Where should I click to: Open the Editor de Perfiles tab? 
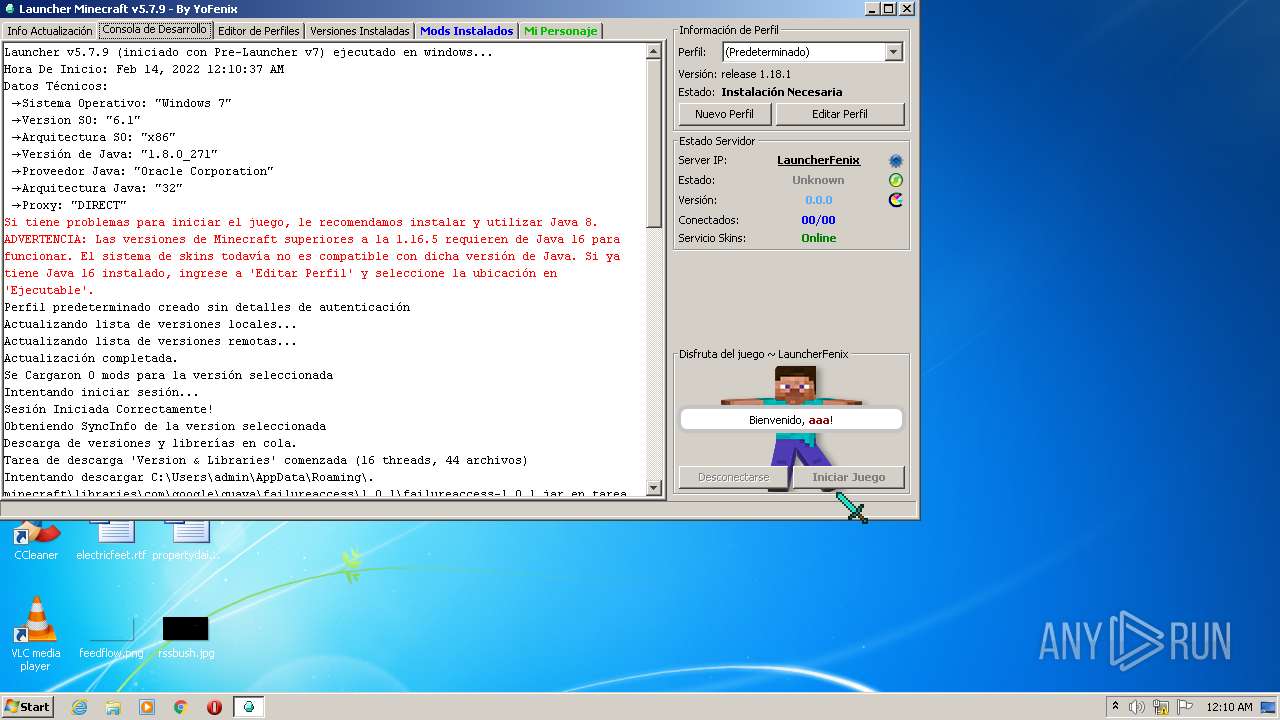258,31
